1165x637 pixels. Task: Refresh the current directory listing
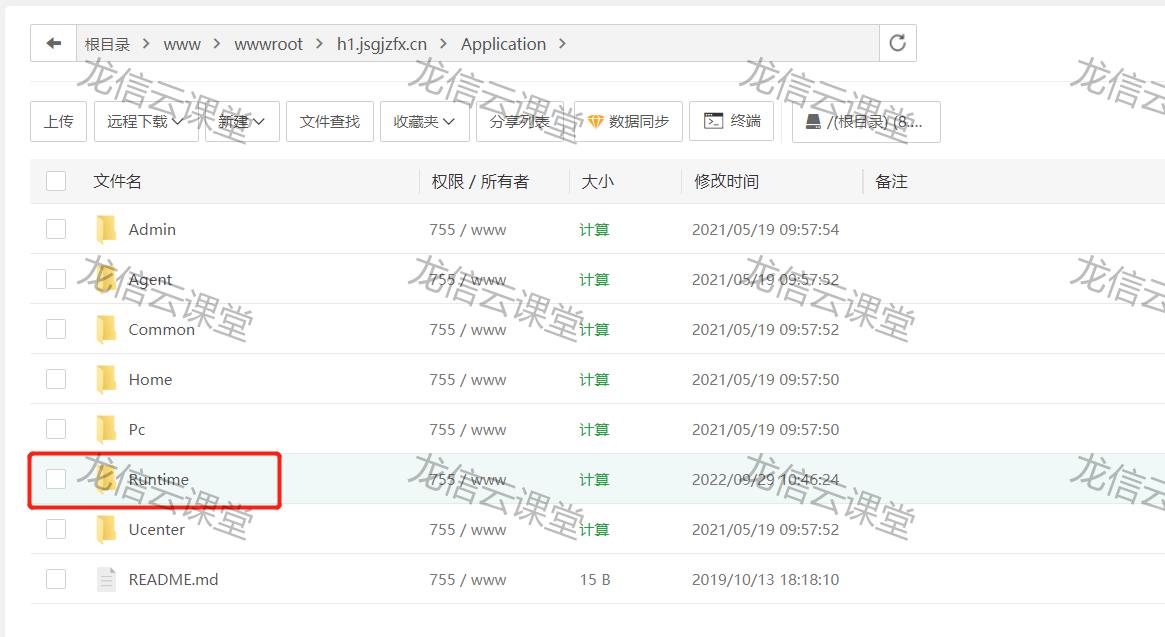[x=896, y=43]
